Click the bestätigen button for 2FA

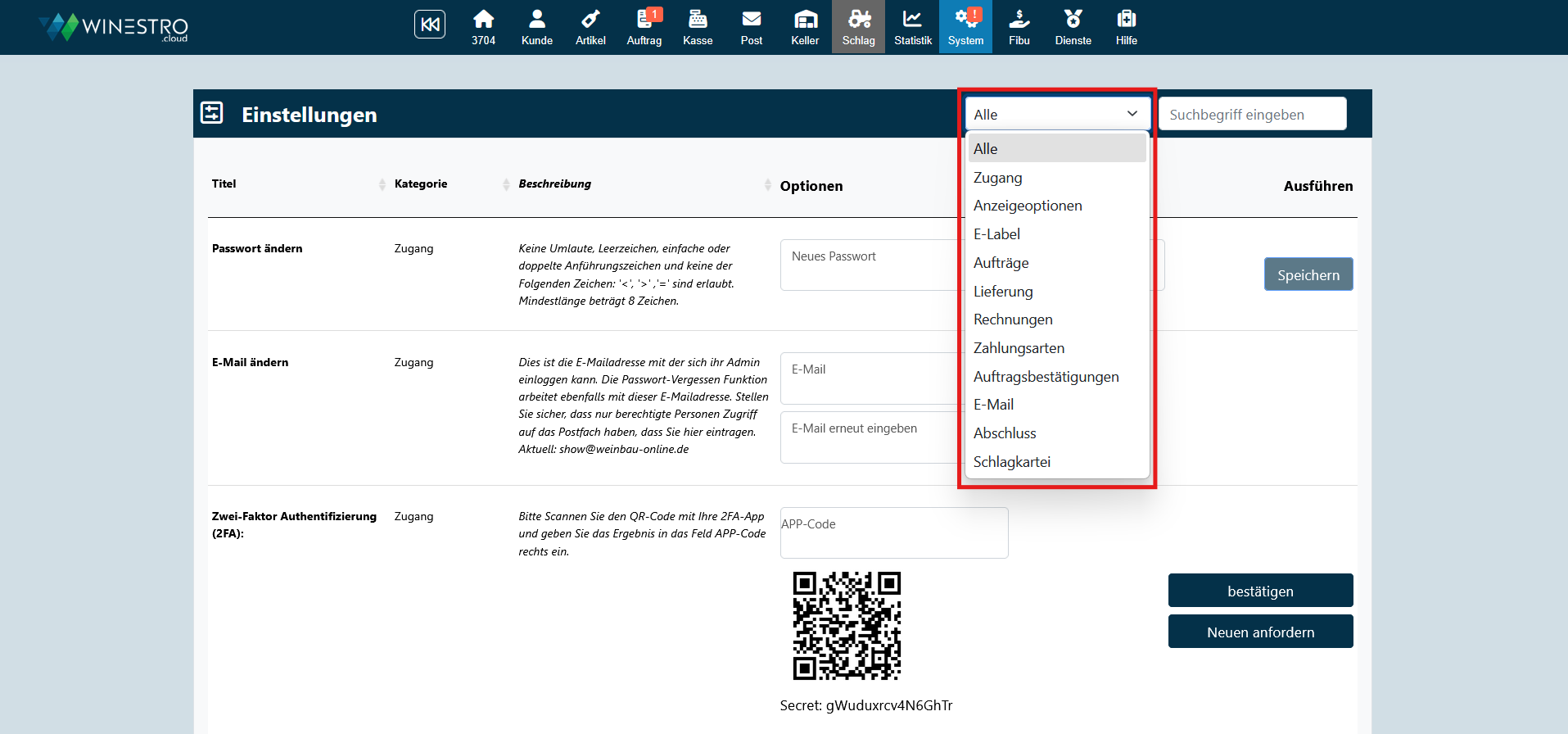pos(1259,591)
